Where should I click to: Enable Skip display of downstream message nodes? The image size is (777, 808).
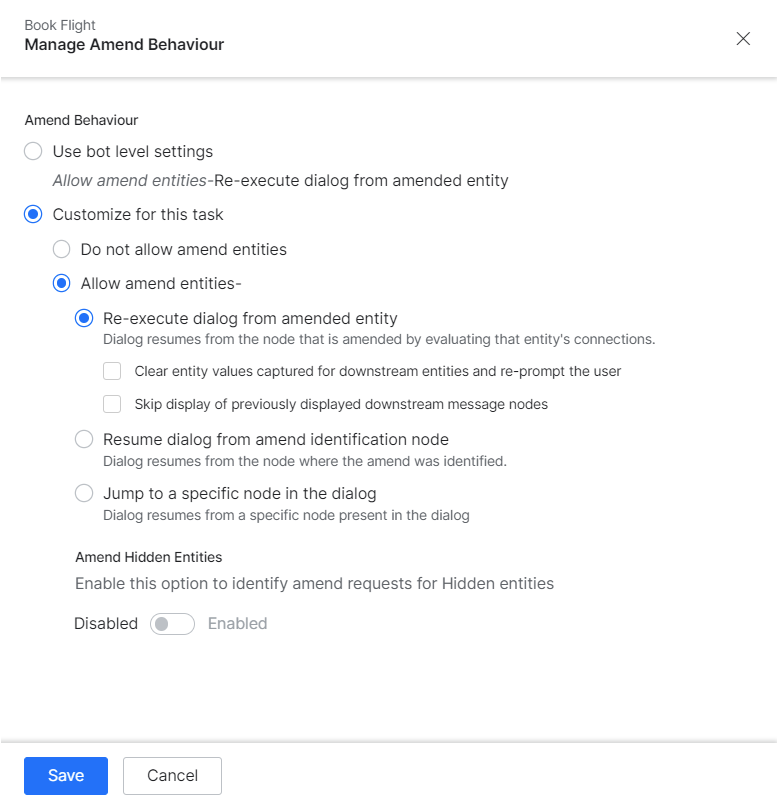(112, 405)
